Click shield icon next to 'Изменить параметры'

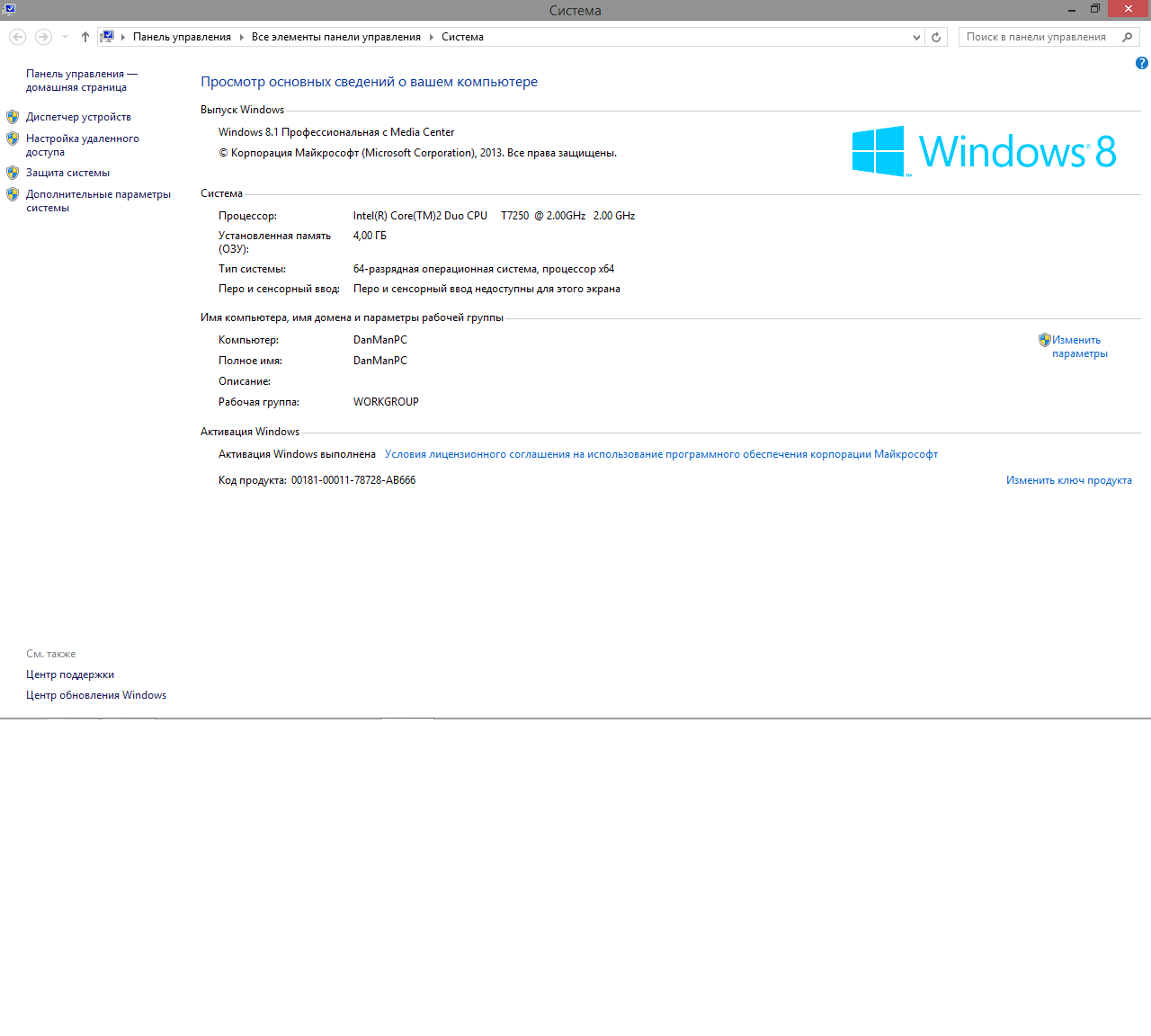click(x=1045, y=340)
